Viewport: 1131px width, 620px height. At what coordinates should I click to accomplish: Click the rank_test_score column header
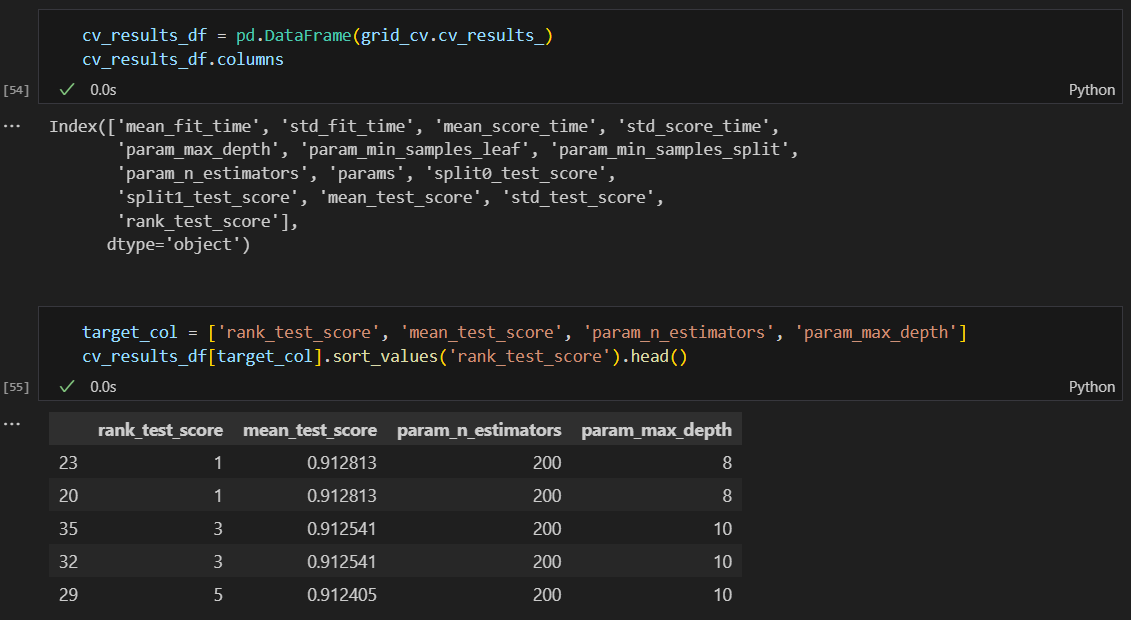point(160,430)
